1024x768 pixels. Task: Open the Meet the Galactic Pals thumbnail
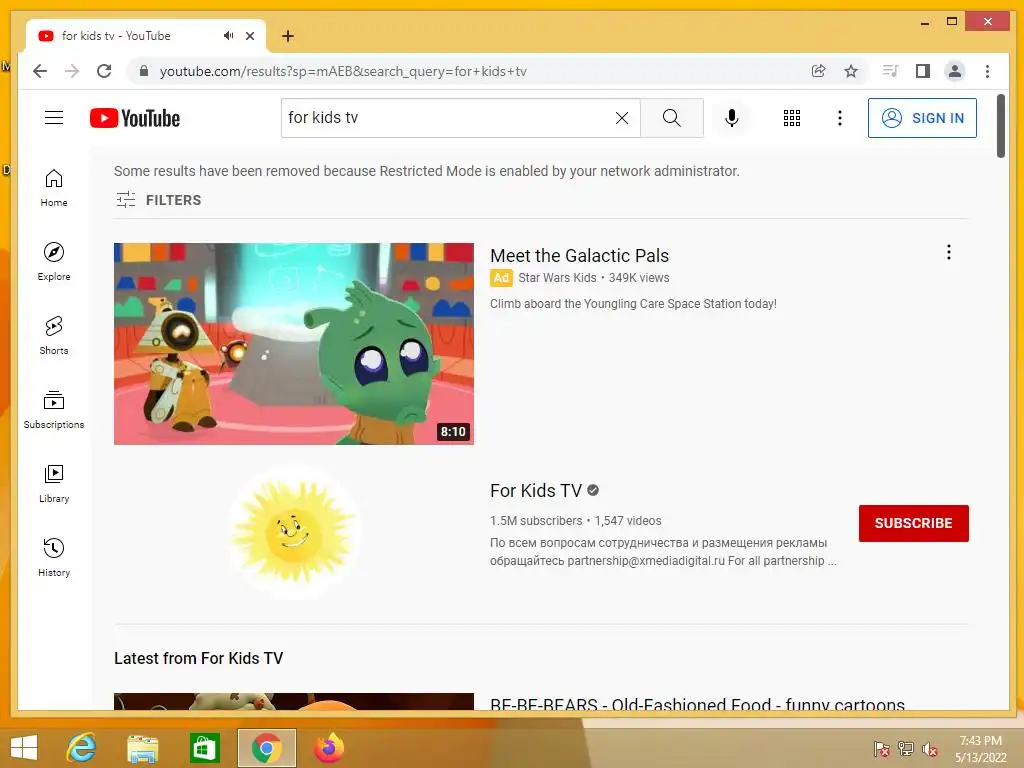(x=294, y=344)
